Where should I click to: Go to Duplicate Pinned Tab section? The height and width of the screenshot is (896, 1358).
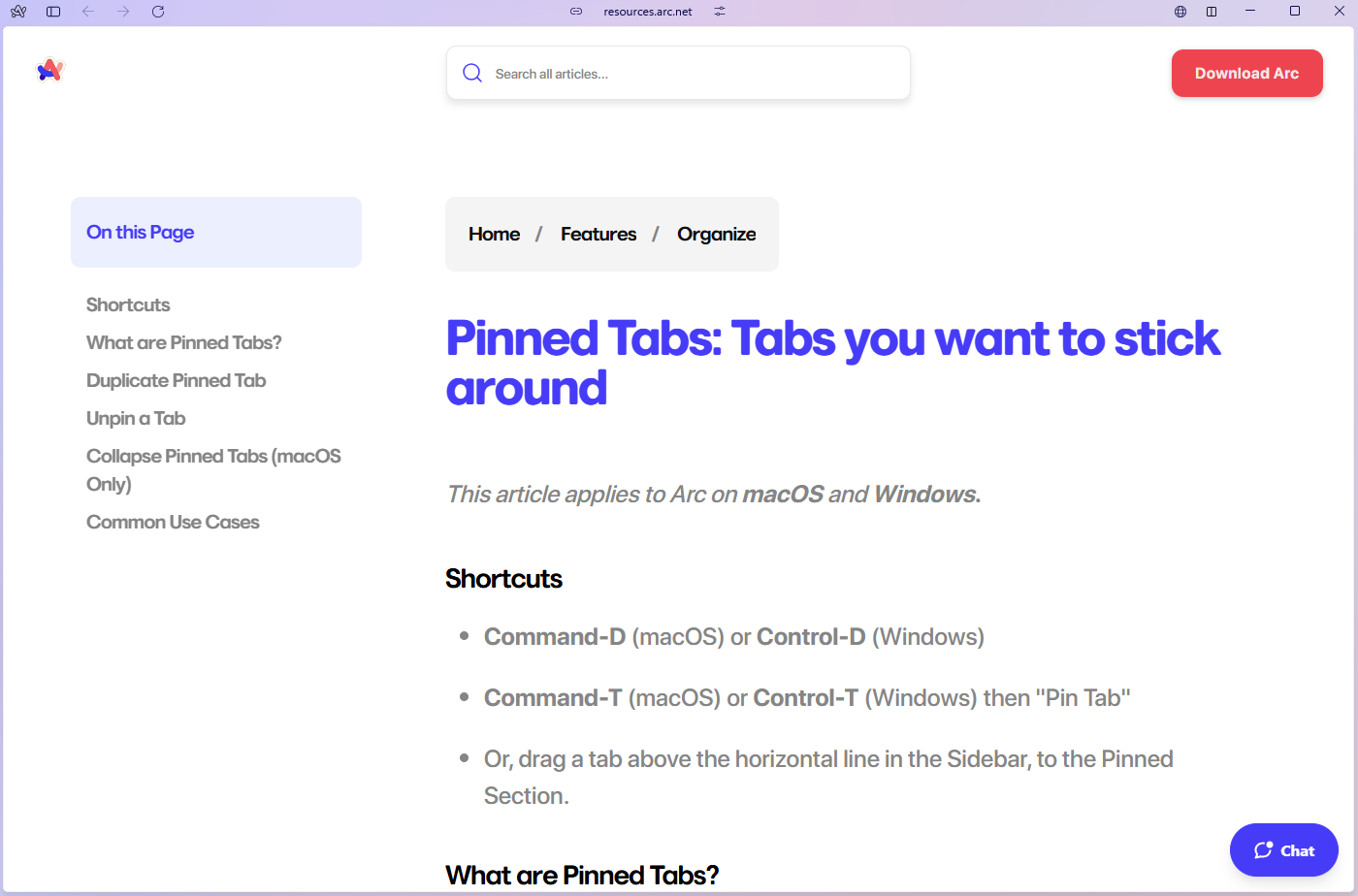pos(177,380)
